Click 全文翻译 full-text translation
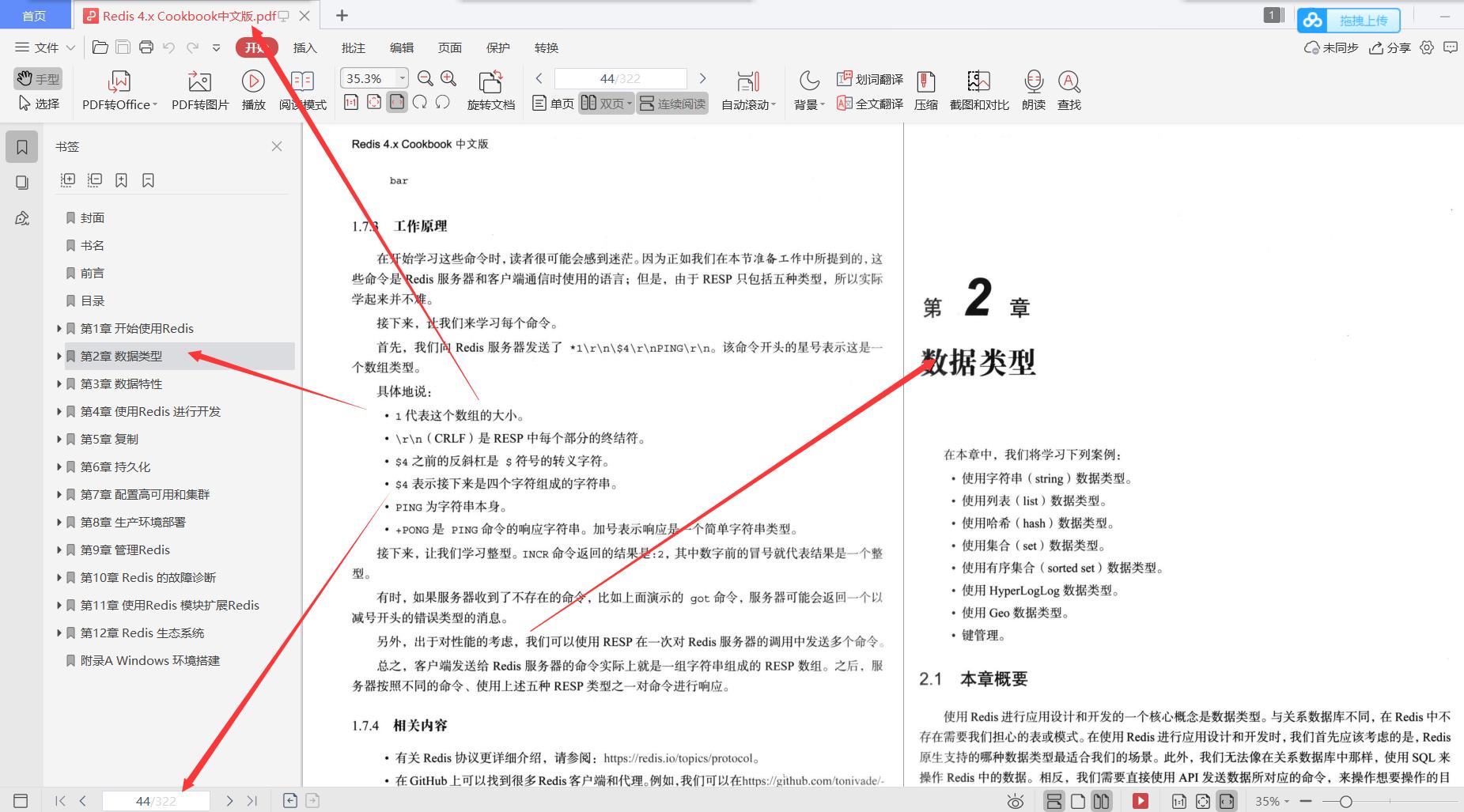Screen dimensions: 1464x812 (870, 104)
